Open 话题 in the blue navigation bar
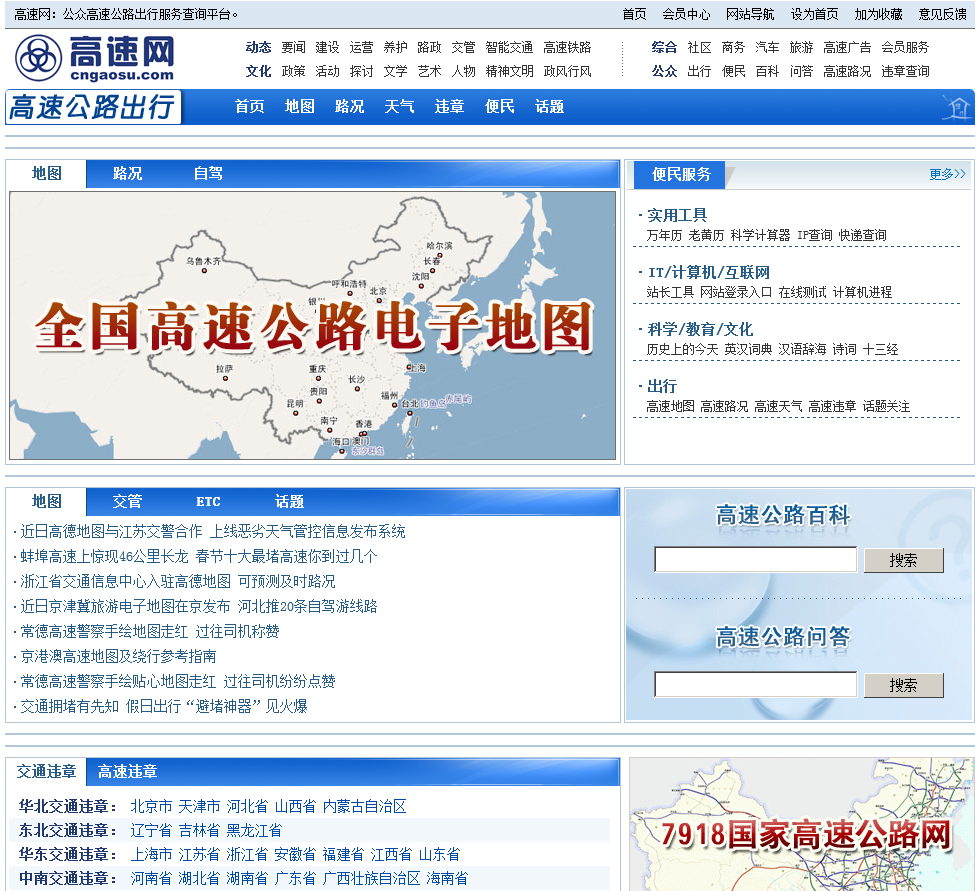The image size is (980, 891). [x=549, y=107]
